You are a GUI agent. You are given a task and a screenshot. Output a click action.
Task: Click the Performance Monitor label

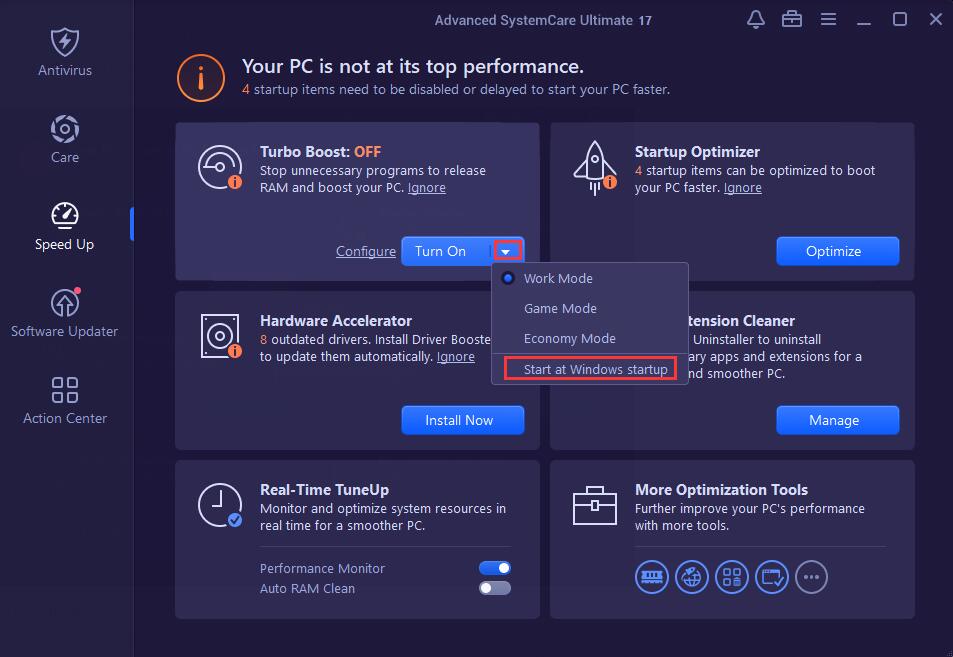pyautogui.click(x=322, y=568)
